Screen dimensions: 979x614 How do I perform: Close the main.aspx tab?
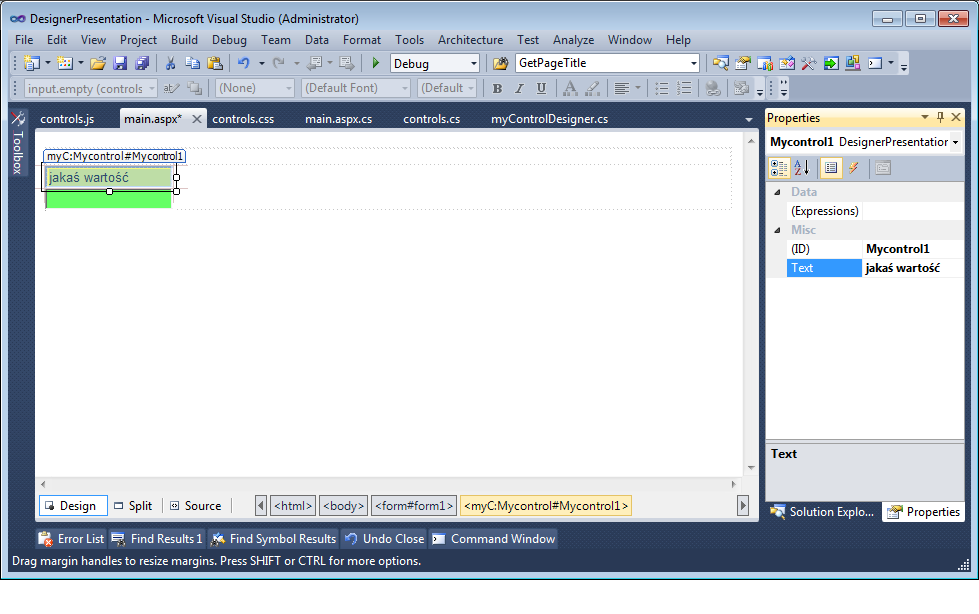[196, 119]
